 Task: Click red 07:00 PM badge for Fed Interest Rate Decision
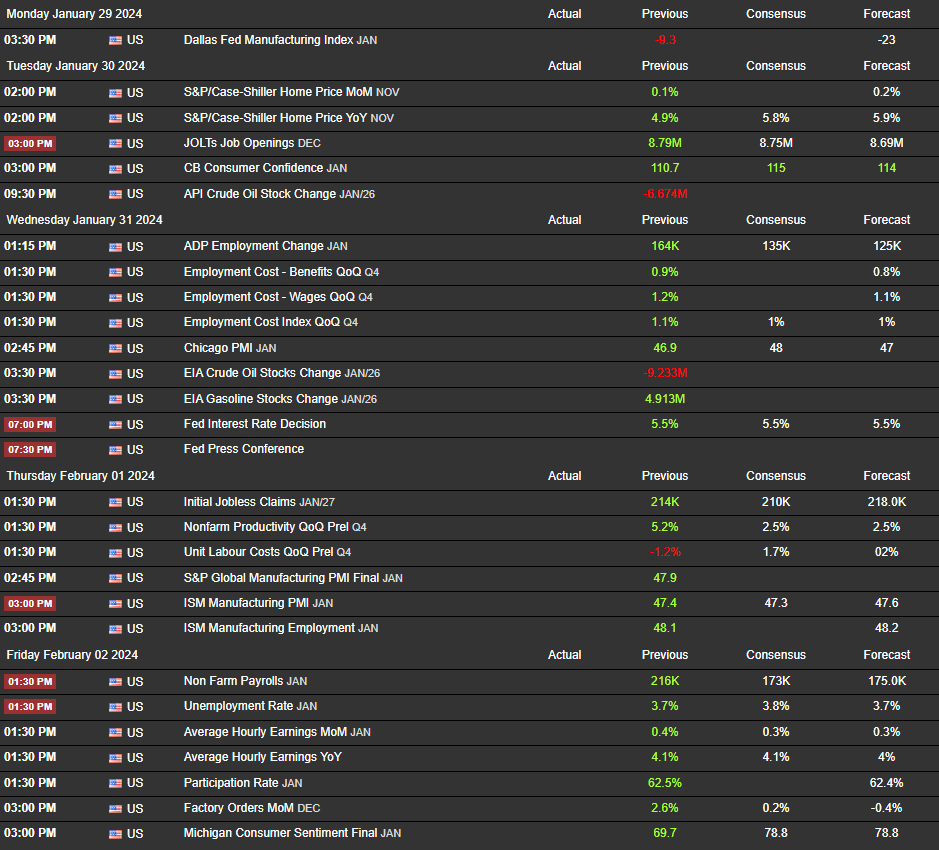(x=30, y=425)
